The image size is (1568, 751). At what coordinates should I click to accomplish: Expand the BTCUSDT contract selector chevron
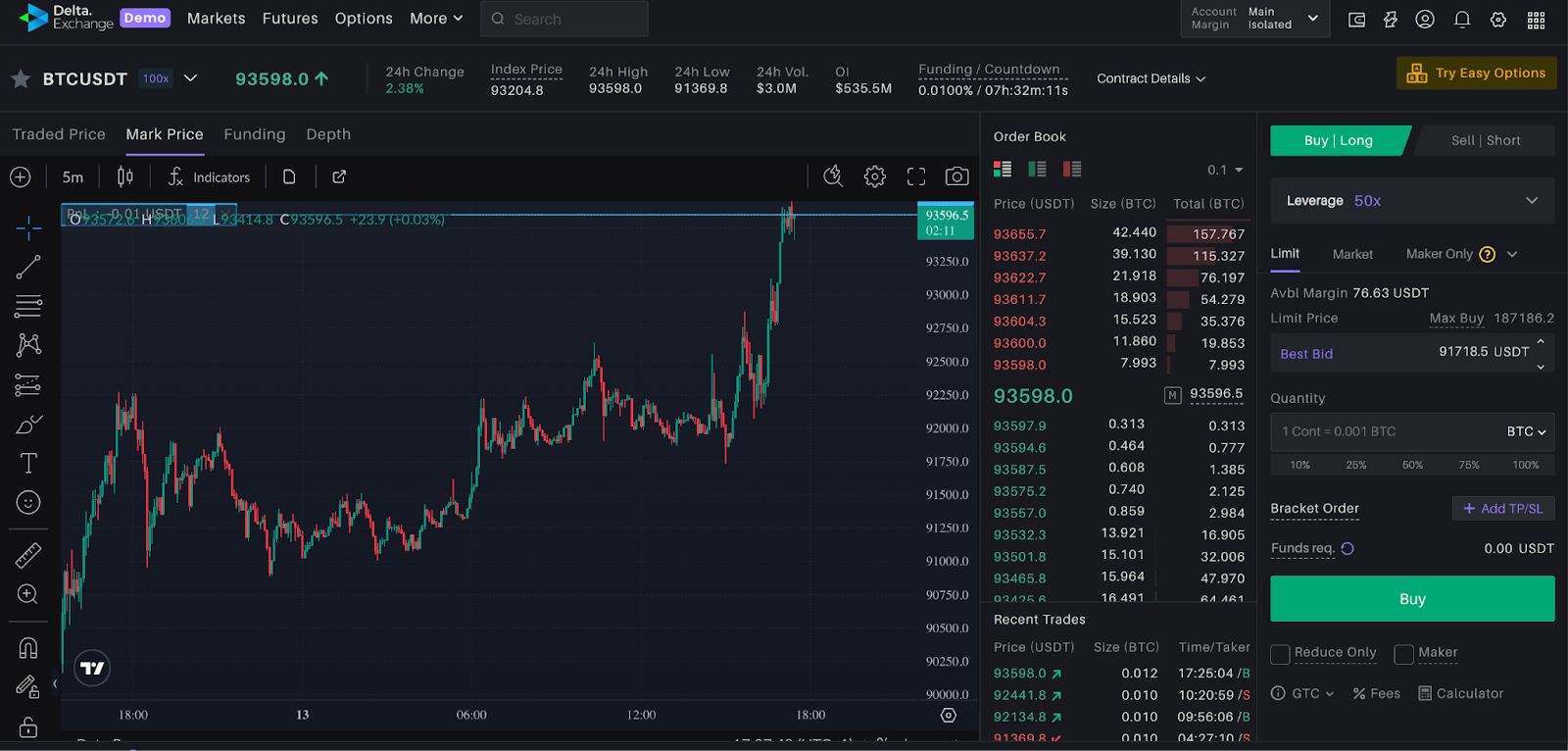(x=191, y=78)
